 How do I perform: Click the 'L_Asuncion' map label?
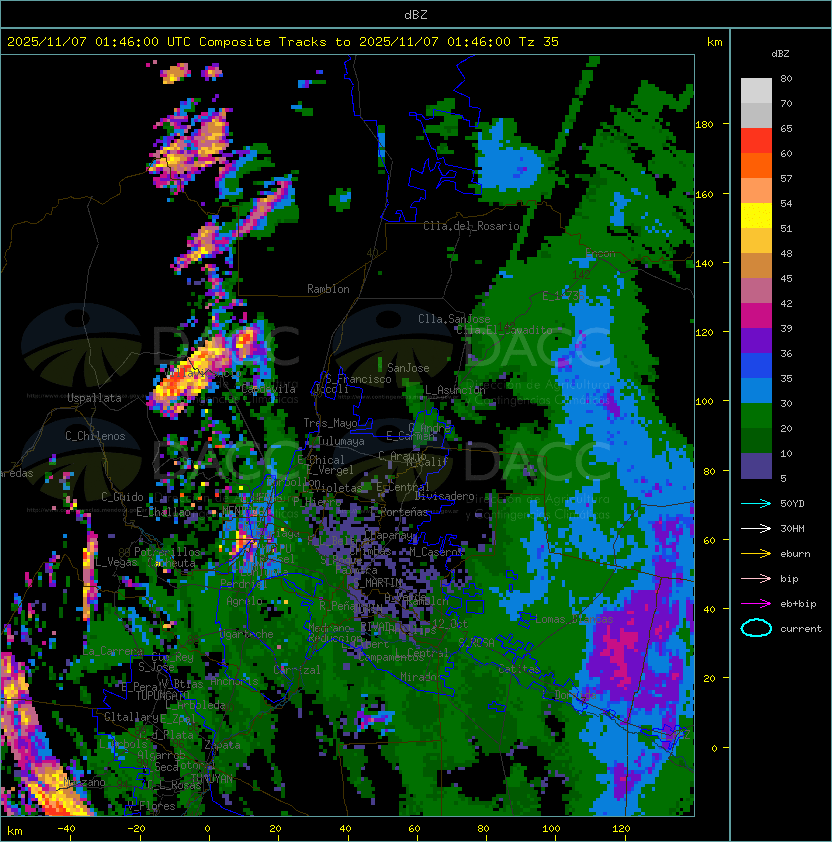click(x=455, y=390)
